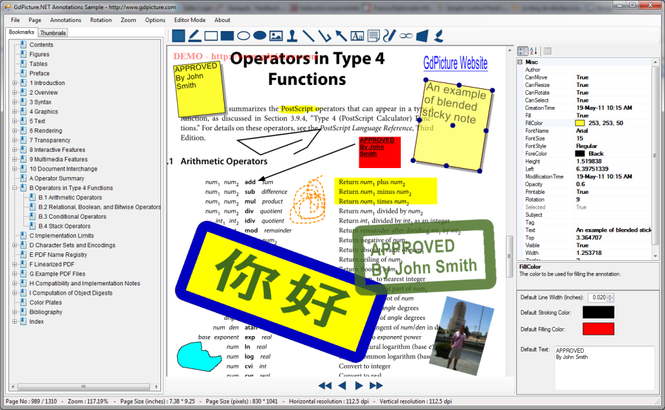Collapse B Operators in Type 4 Functions
The width and height of the screenshot is (665, 410).
click(15, 188)
